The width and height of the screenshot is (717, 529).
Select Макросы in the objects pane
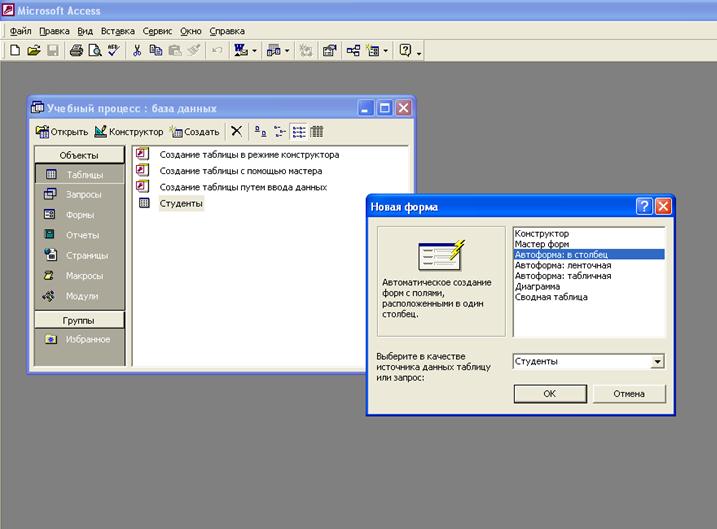[x=79, y=276]
